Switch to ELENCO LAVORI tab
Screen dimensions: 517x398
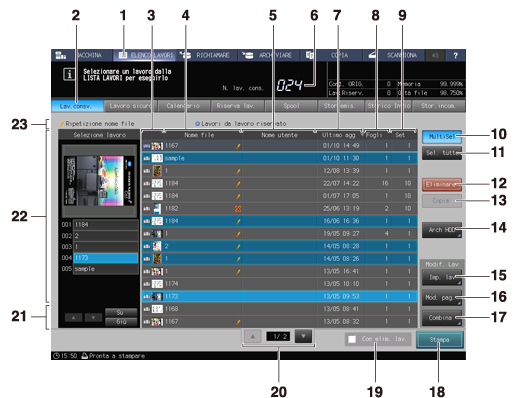coord(145,55)
